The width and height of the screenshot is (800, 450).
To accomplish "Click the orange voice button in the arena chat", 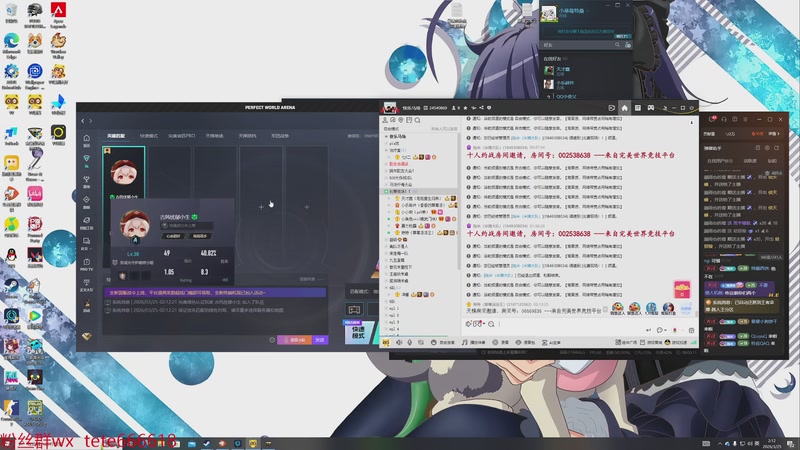I will click(x=294, y=340).
